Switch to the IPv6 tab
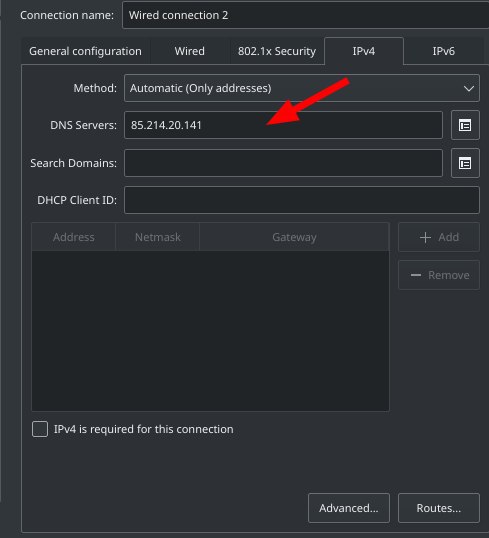The image size is (489, 538). pos(443,51)
